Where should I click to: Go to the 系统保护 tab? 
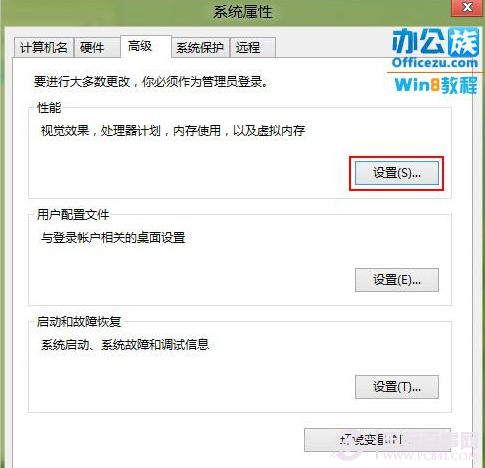pyautogui.click(x=201, y=48)
